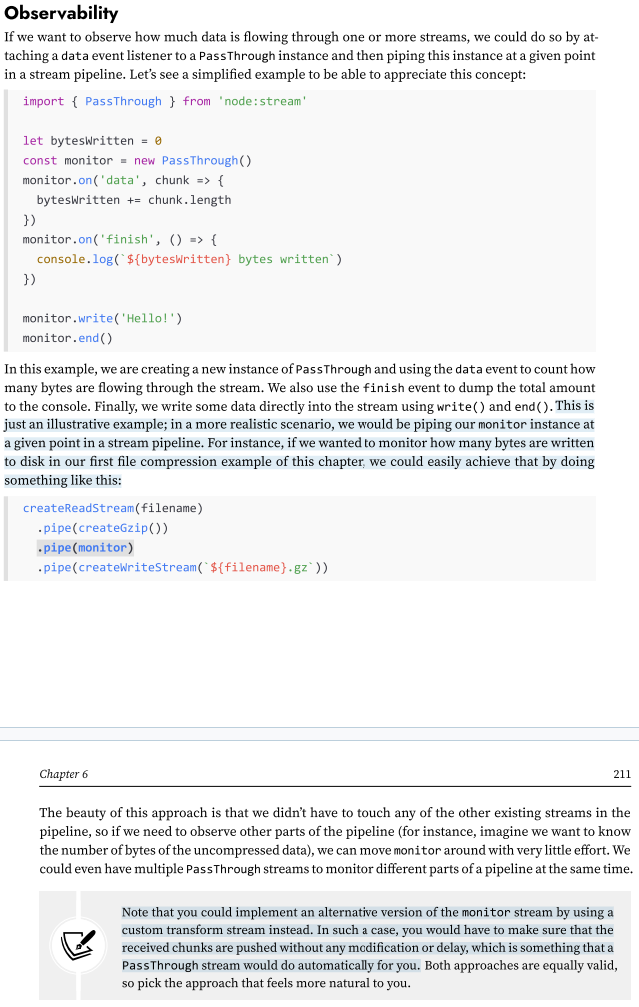Click paragraph starting "If we want to observe"
Screen dimensions: 639x1007
[301, 55]
